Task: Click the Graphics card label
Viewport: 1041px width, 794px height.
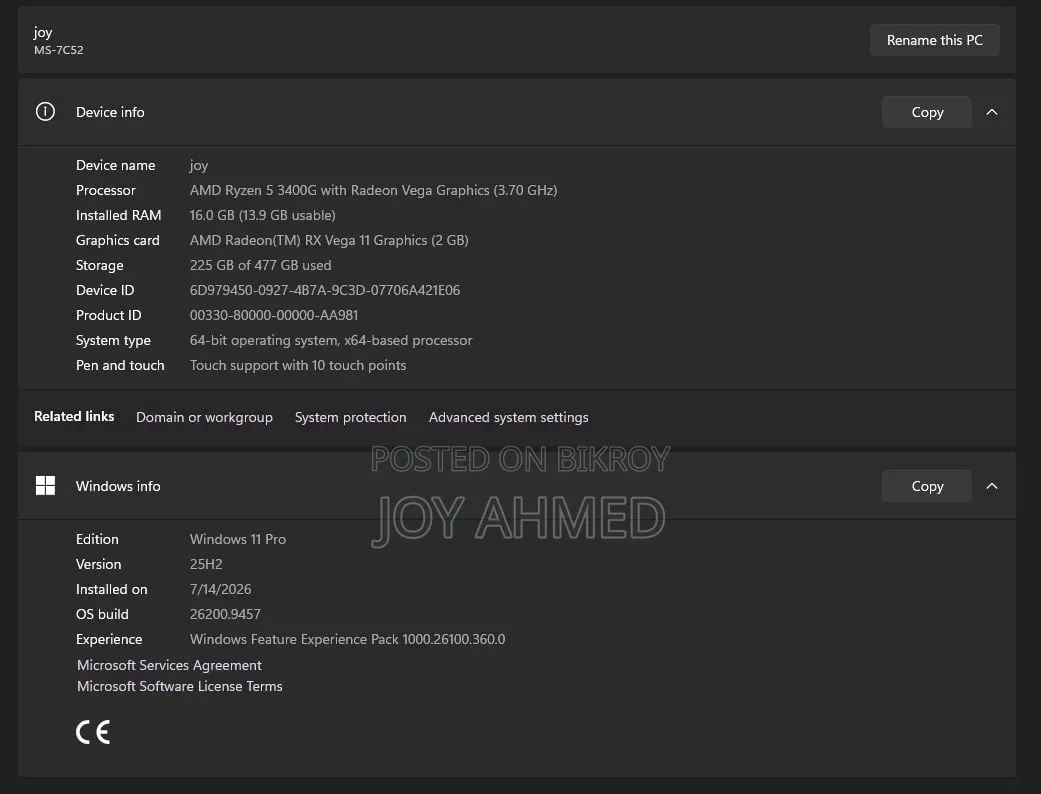Action: [118, 240]
